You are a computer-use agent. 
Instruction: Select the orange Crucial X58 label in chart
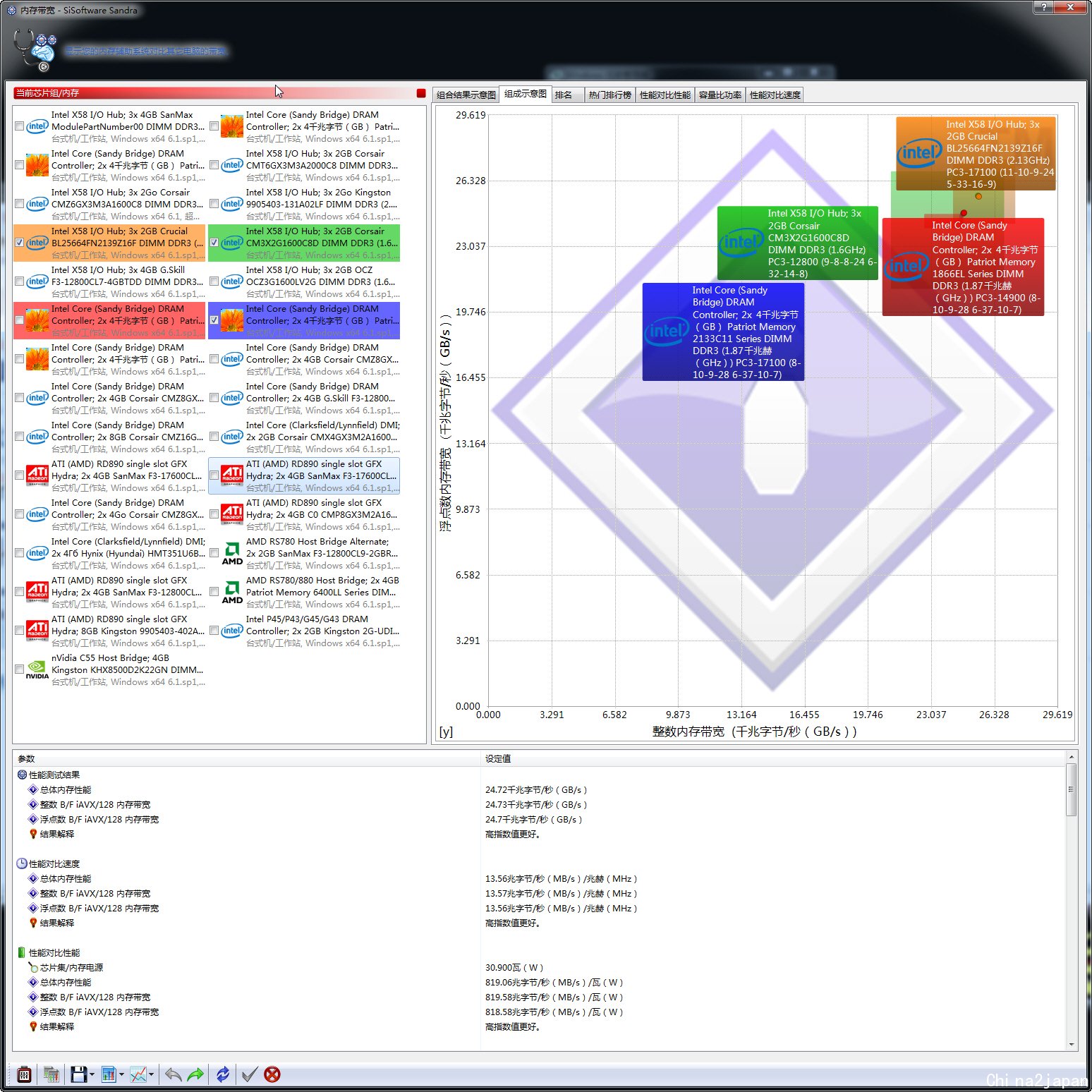click(976, 153)
